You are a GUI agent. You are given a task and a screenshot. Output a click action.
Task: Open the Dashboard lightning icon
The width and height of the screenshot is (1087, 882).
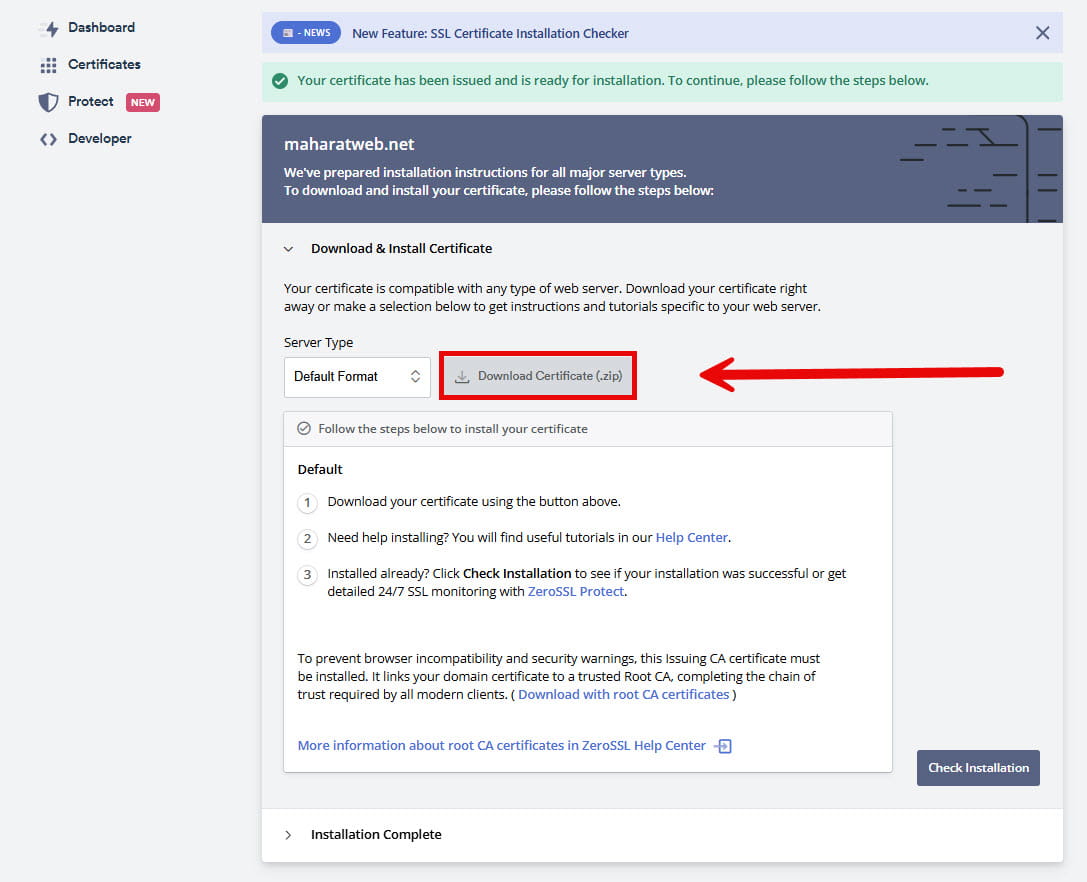coord(49,28)
